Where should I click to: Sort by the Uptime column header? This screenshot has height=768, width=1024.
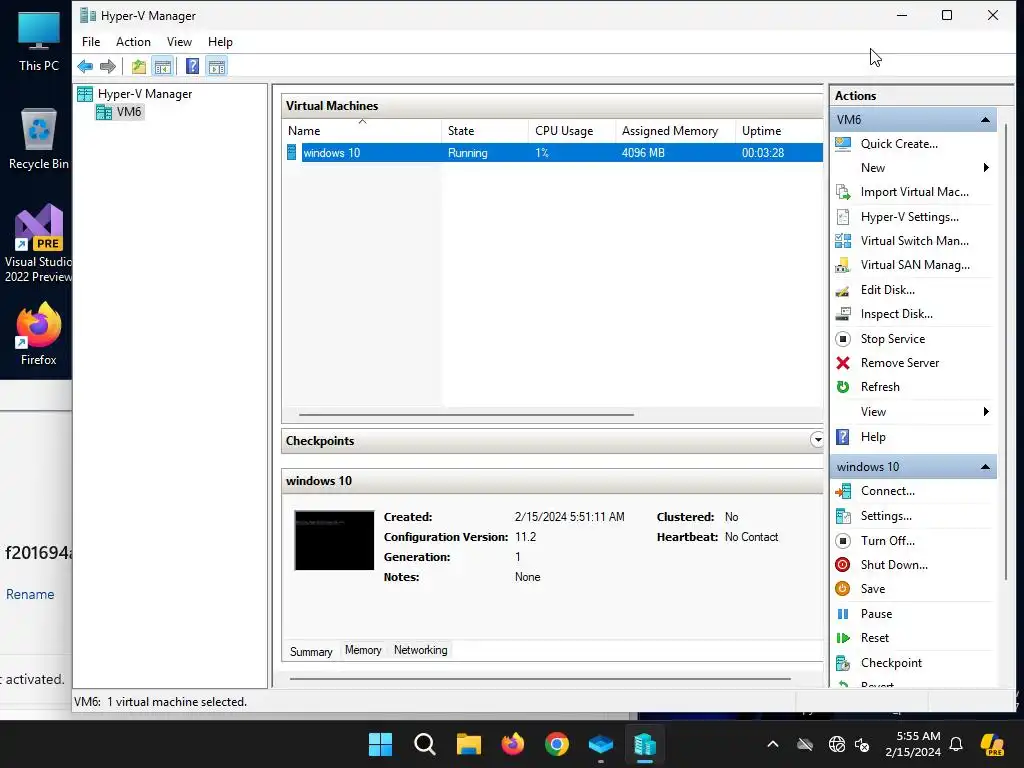coord(779,131)
